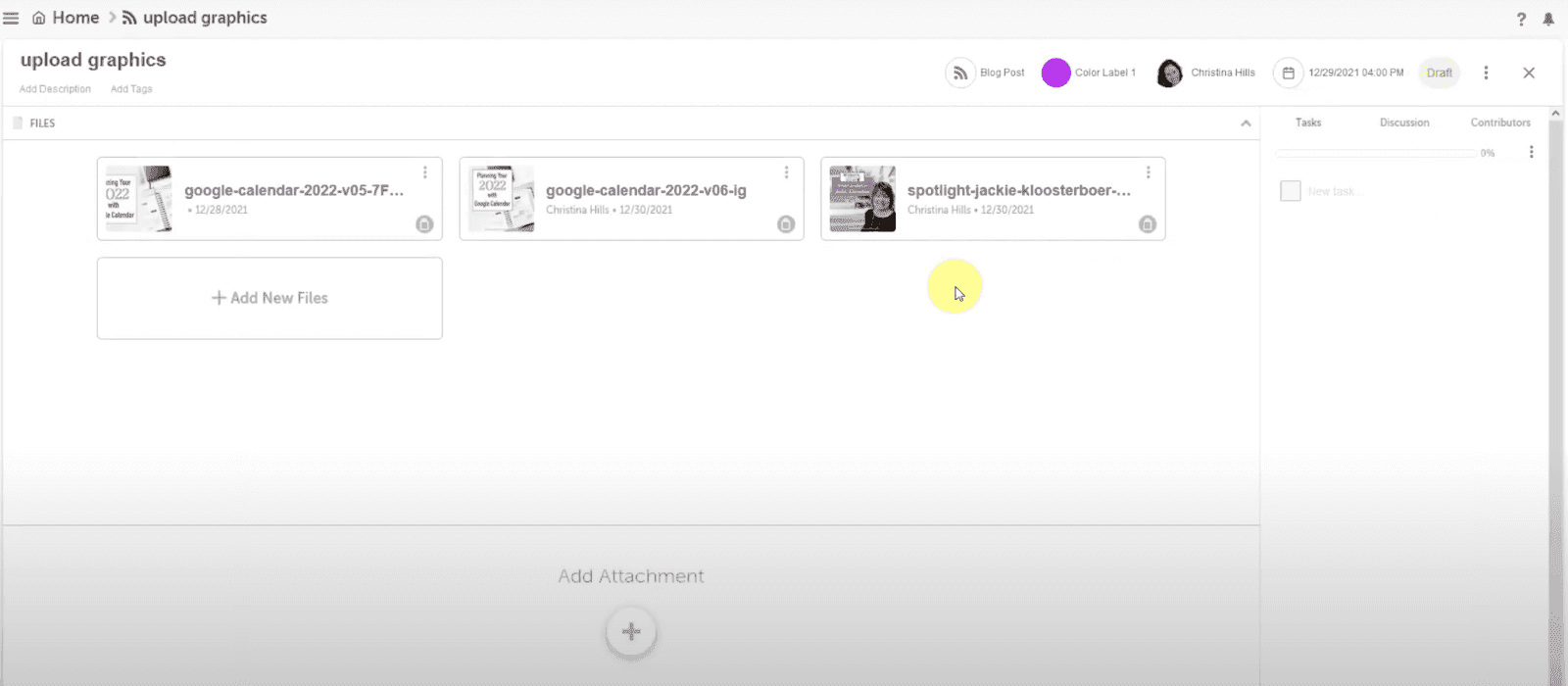Screen dimensions: 1568x686
Task: Click lock icon on spotlight-jackie-kloosterboer file card
Action: coord(1147,224)
